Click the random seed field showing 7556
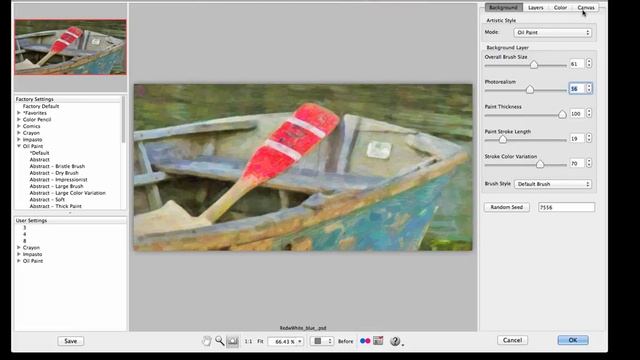640x360 pixels. (566, 207)
